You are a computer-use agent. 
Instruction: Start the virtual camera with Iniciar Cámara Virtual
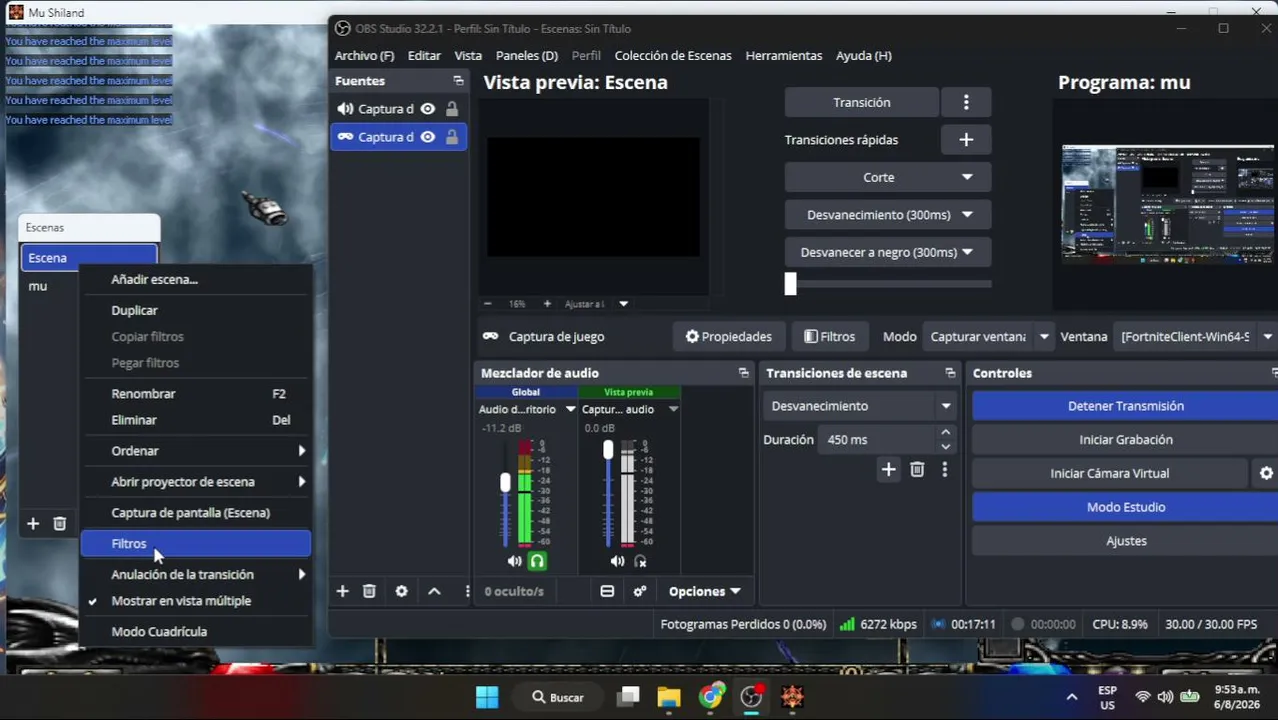click(1109, 473)
